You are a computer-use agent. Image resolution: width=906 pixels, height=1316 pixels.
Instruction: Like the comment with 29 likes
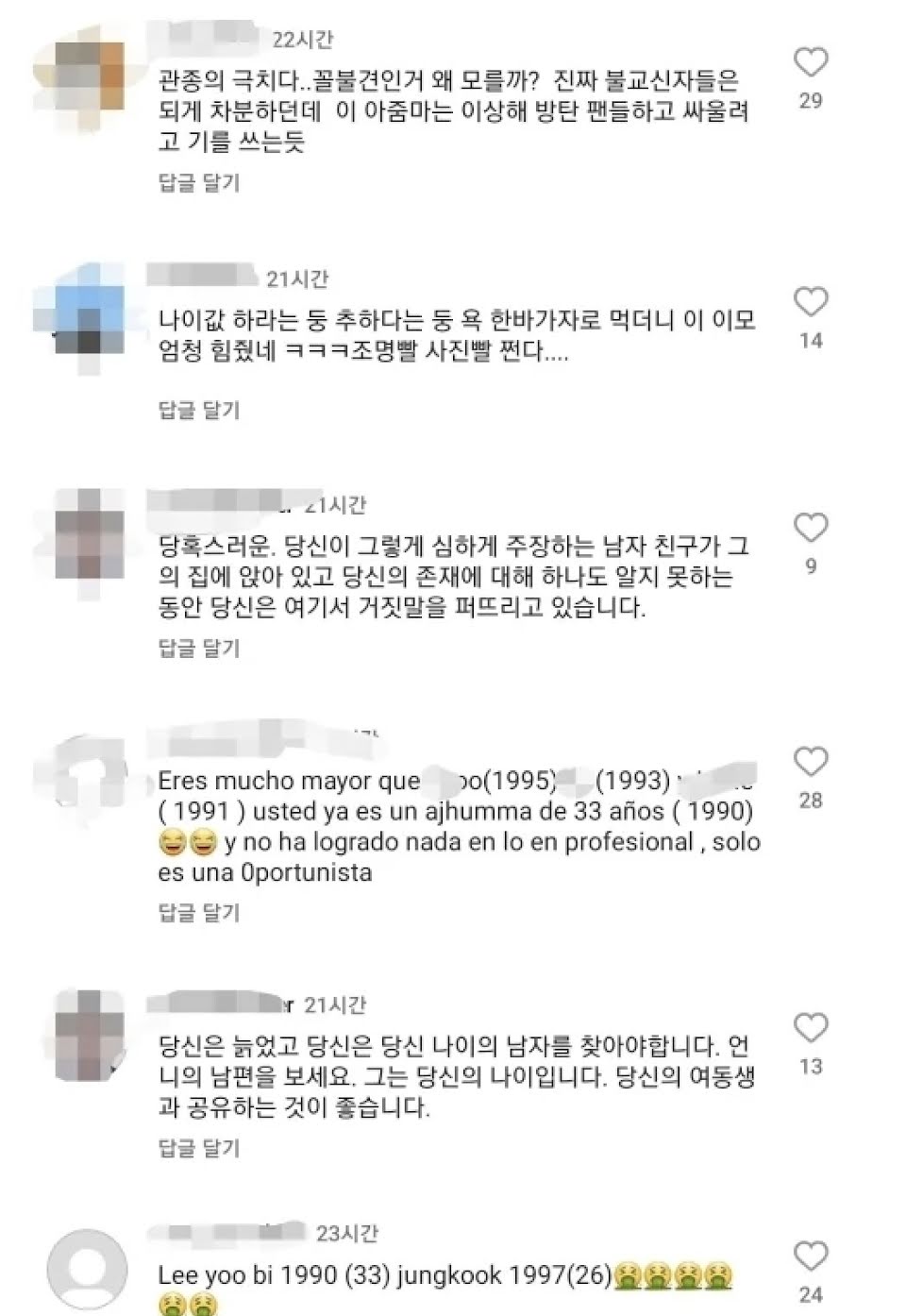click(811, 62)
